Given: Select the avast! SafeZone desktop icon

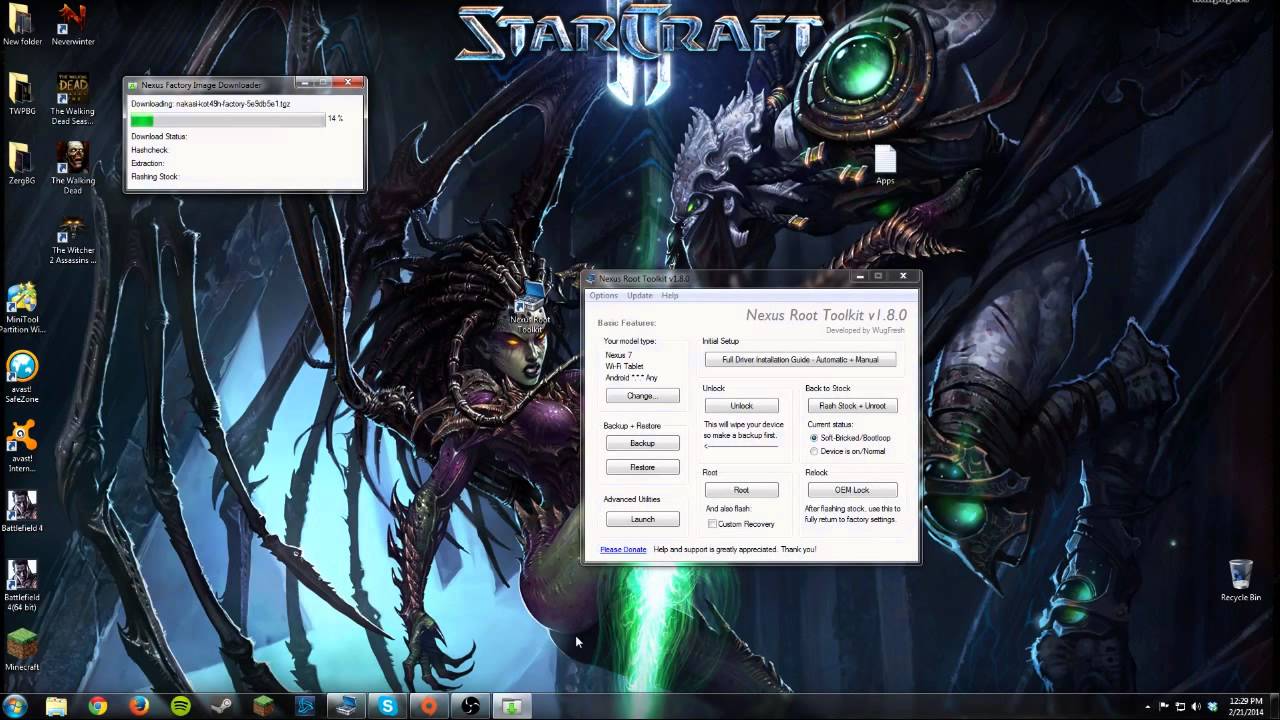Looking at the screenshot, I should pos(22,377).
